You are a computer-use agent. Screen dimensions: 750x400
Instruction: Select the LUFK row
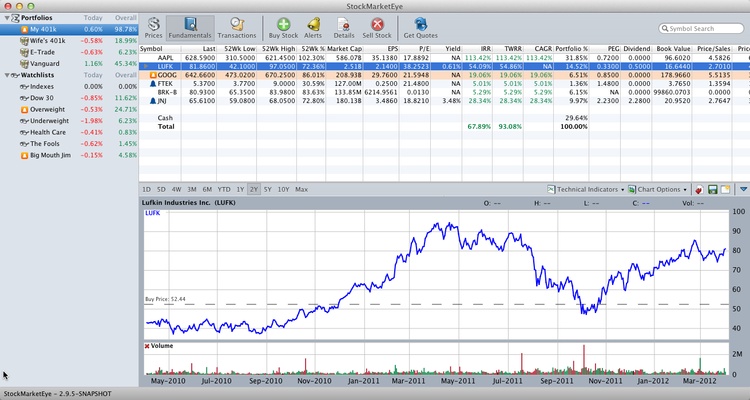pyautogui.click(x=444, y=67)
